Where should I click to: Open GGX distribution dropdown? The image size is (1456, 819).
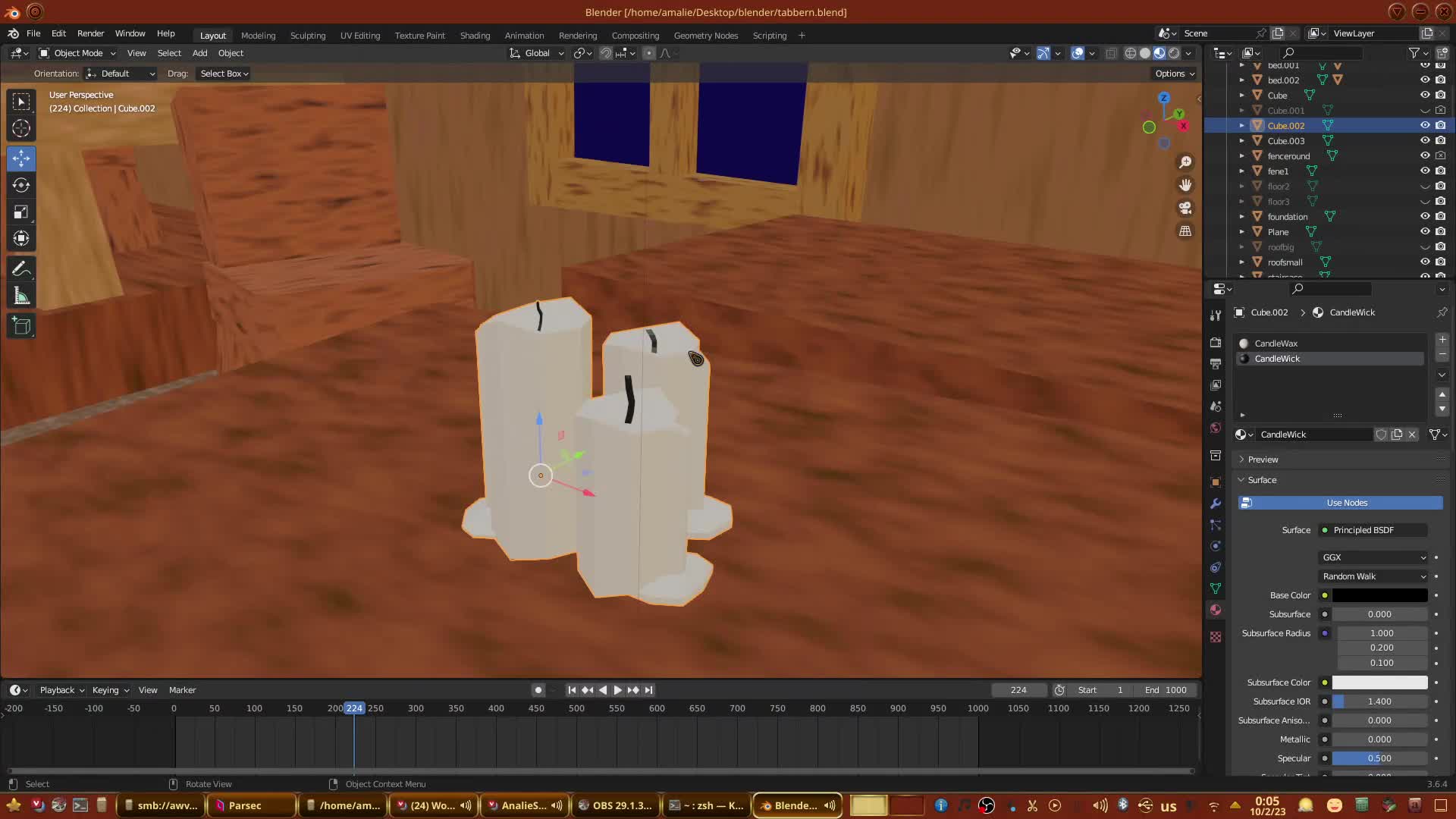[x=1373, y=557]
